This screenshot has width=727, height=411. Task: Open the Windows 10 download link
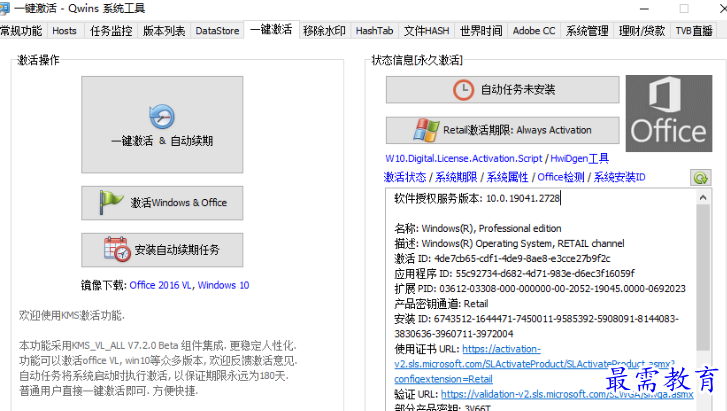point(223,285)
